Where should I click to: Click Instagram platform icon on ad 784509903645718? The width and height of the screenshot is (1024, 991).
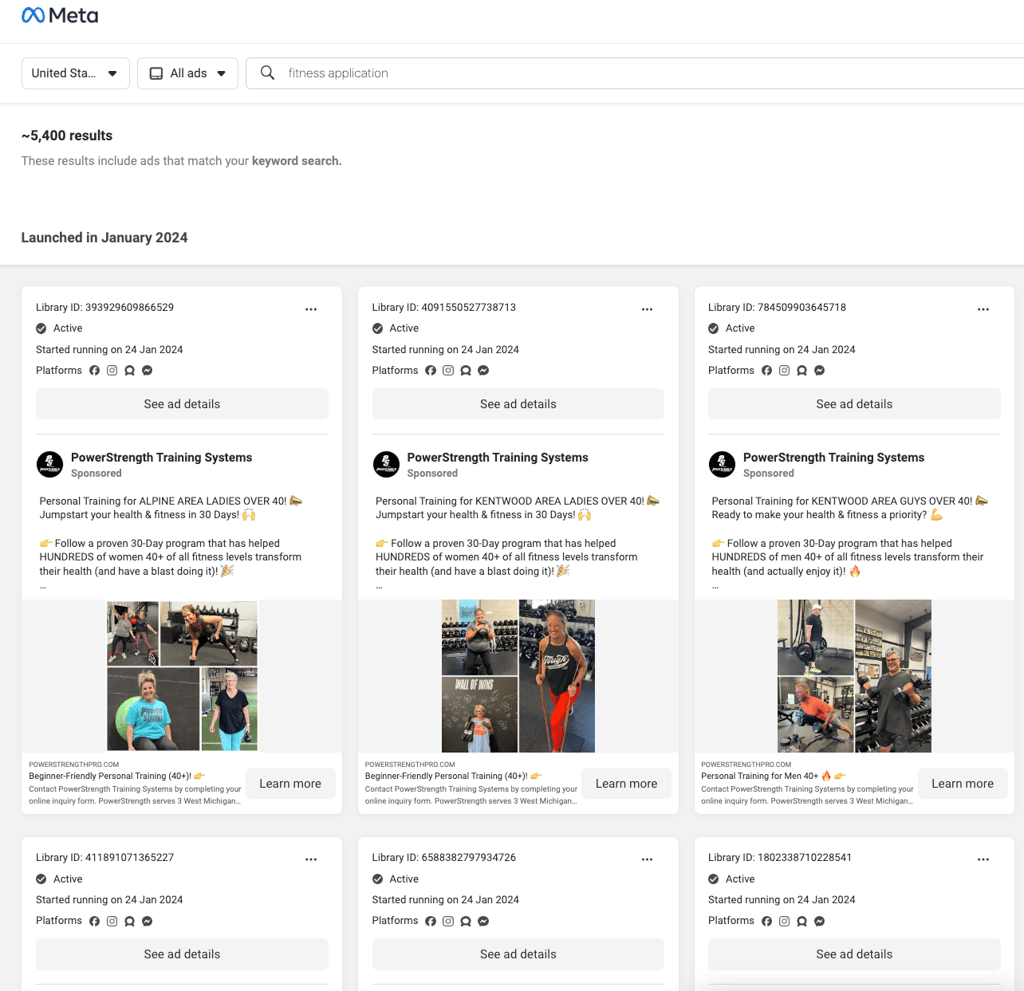coord(784,370)
